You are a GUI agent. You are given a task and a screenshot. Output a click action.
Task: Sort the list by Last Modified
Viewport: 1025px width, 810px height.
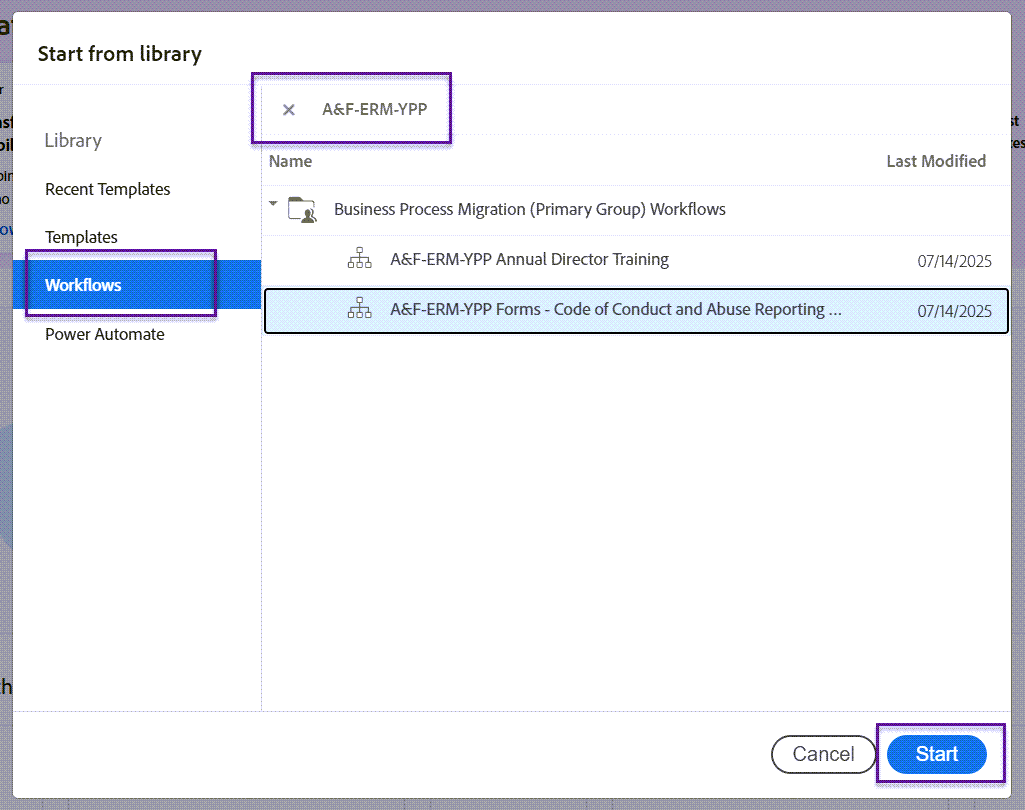click(936, 161)
